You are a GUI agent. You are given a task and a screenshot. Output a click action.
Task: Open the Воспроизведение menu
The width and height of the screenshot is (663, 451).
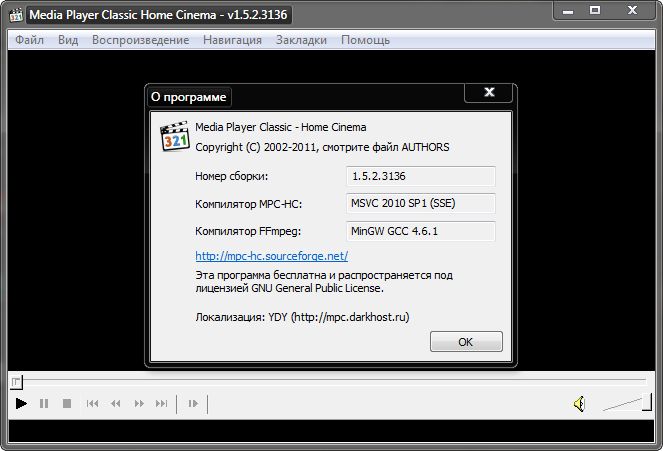(140, 40)
